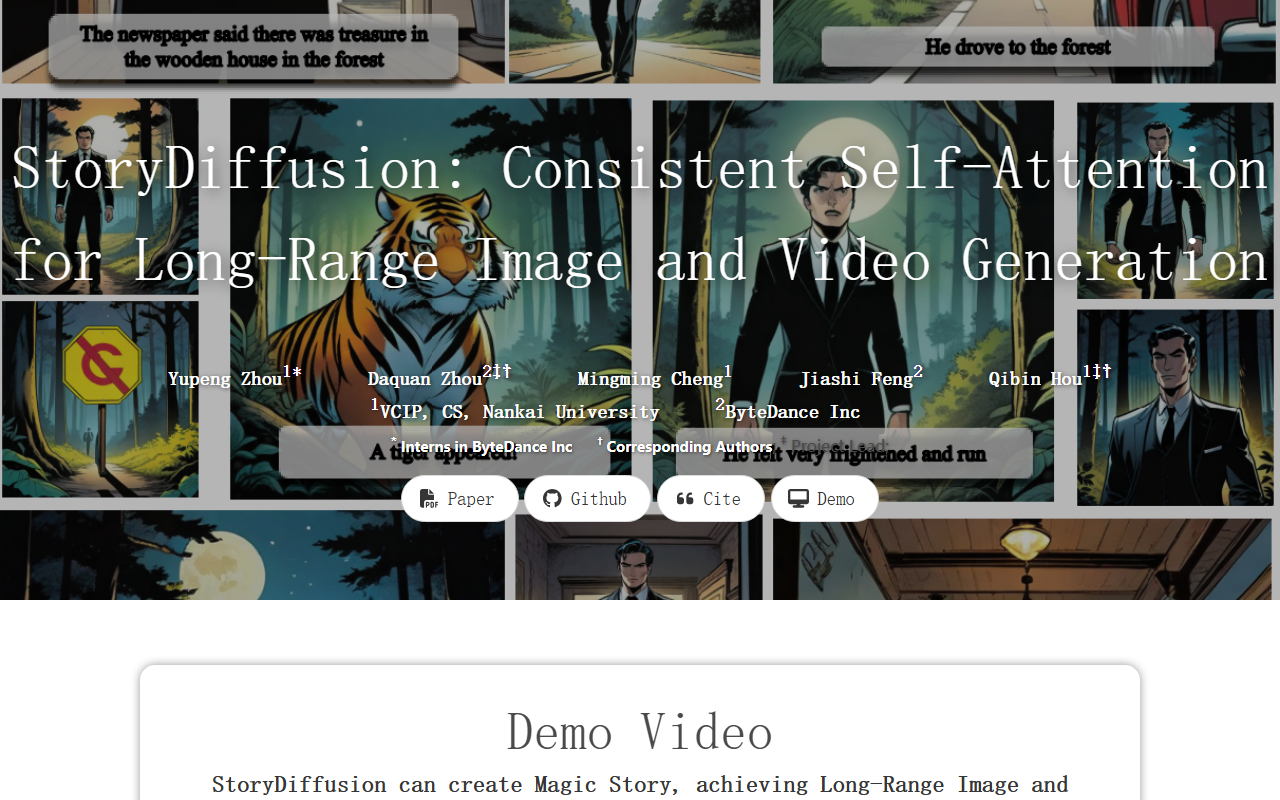Click the 'ByteDance Inc' affiliation text
The image size is (1280, 800).
[x=793, y=412]
